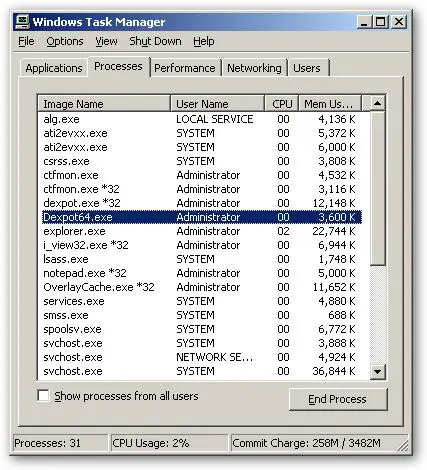Click the window resize grip corner

click(x=403, y=446)
